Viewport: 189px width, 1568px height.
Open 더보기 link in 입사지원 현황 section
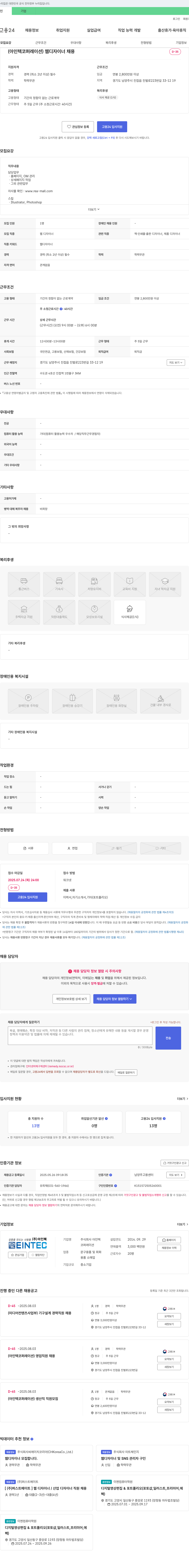coord(182,1099)
